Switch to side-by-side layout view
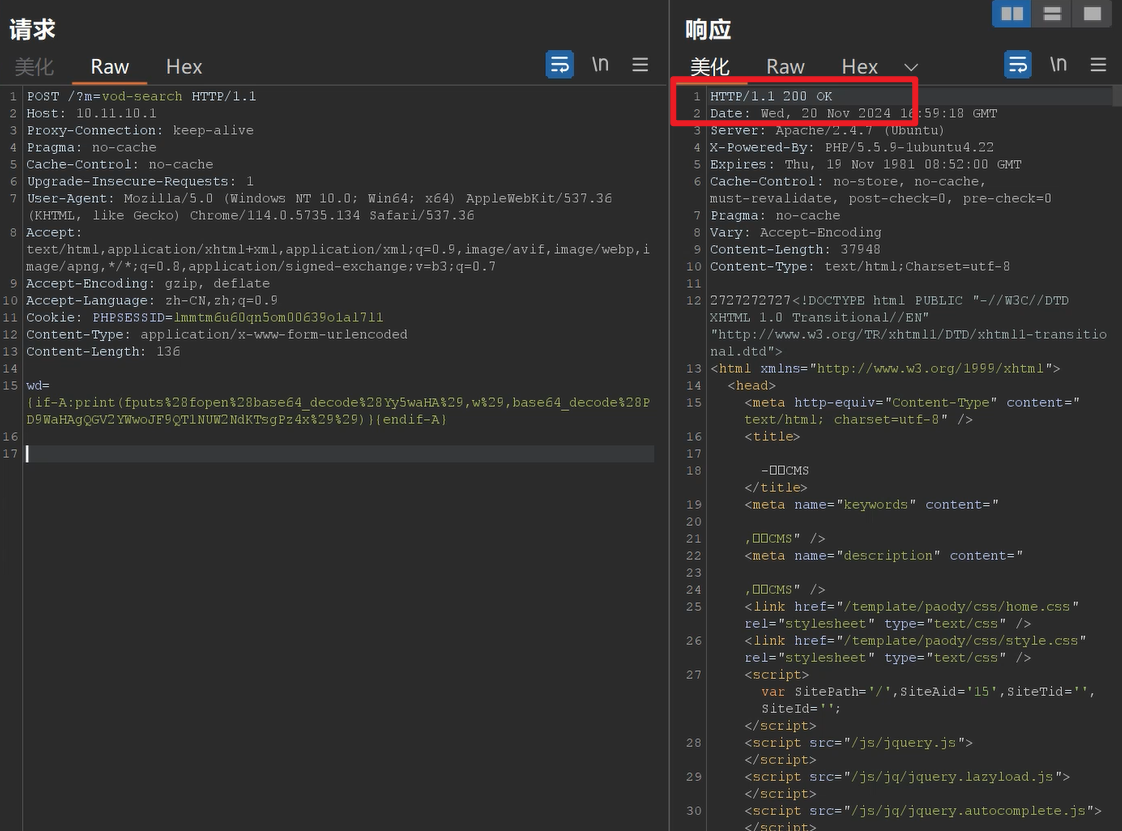This screenshot has width=1122, height=831. [1012, 14]
